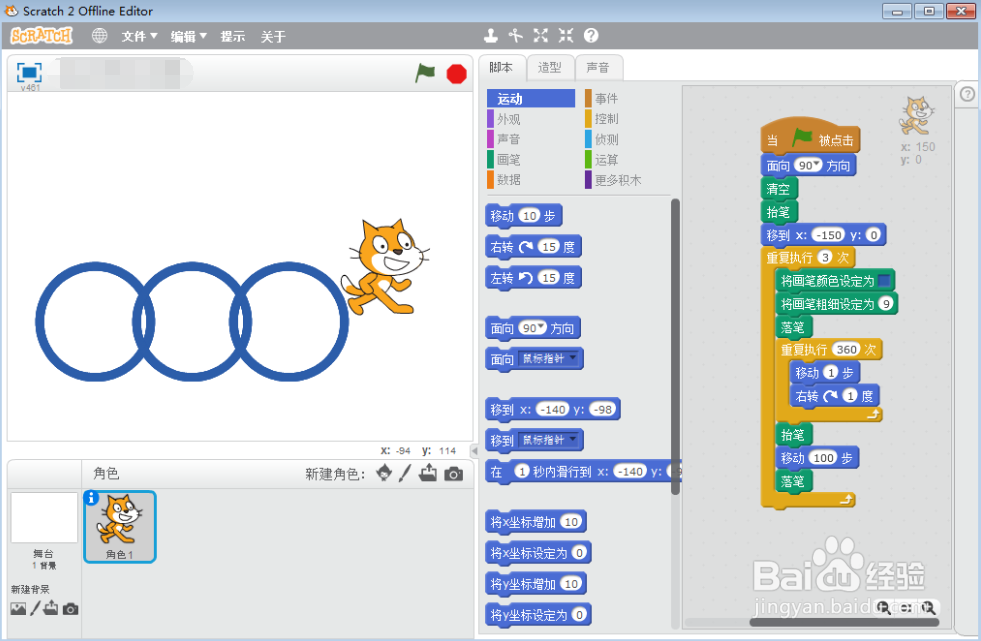Select the scissors delete tool
This screenshot has height=641, width=981.
(516, 36)
